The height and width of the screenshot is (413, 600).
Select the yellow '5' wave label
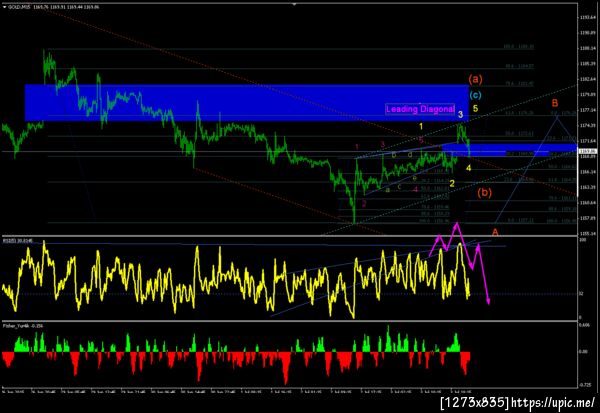[475, 109]
